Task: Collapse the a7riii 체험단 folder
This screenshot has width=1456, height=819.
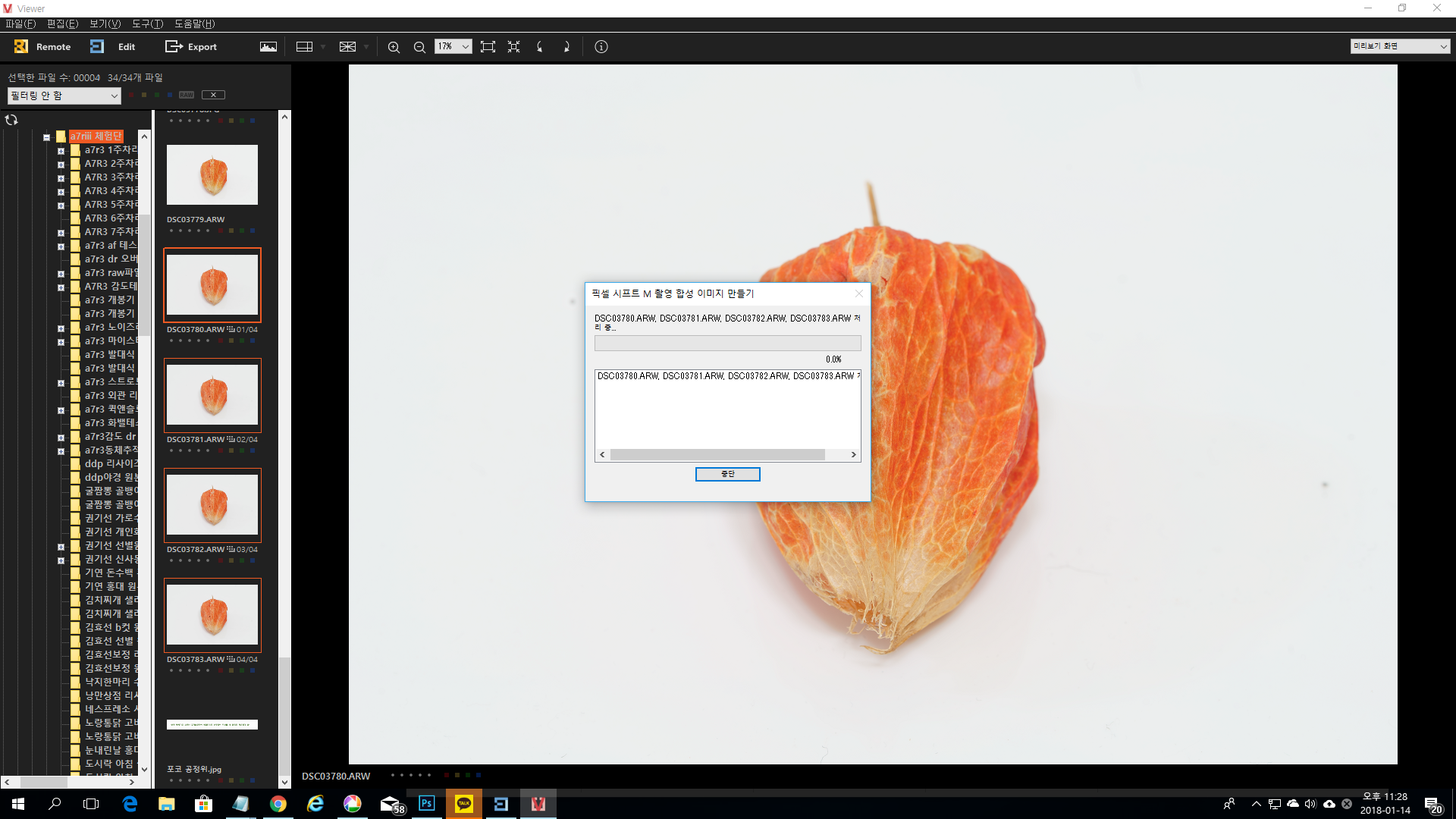Action: point(47,137)
